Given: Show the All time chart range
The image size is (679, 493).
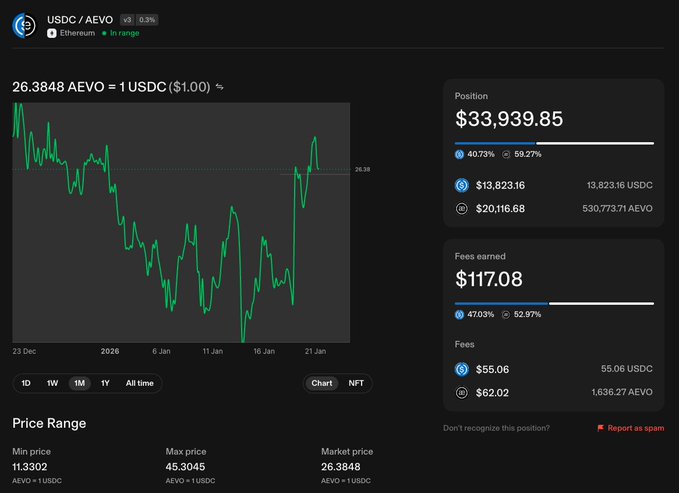Looking at the screenshot, I should tap(139, 383).
